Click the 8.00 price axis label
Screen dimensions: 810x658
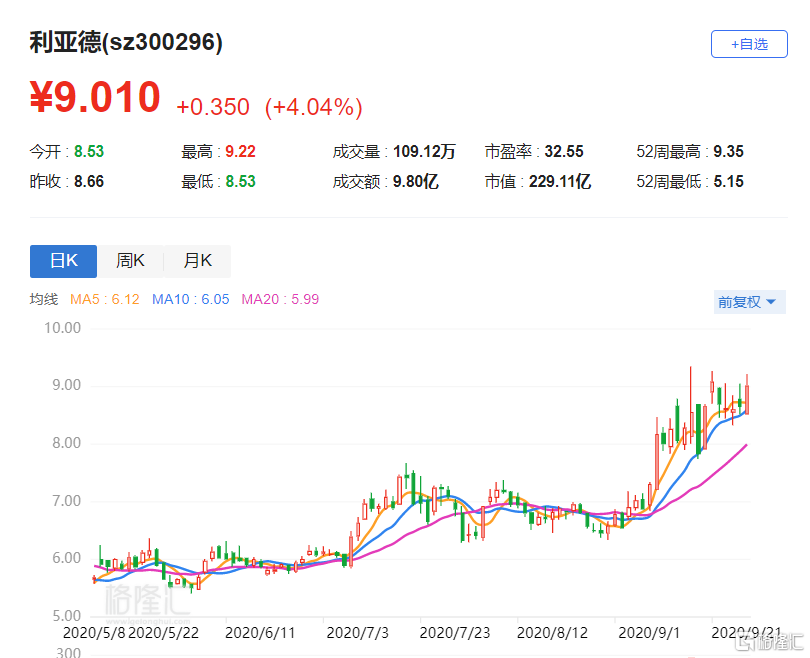coord(67,443)
